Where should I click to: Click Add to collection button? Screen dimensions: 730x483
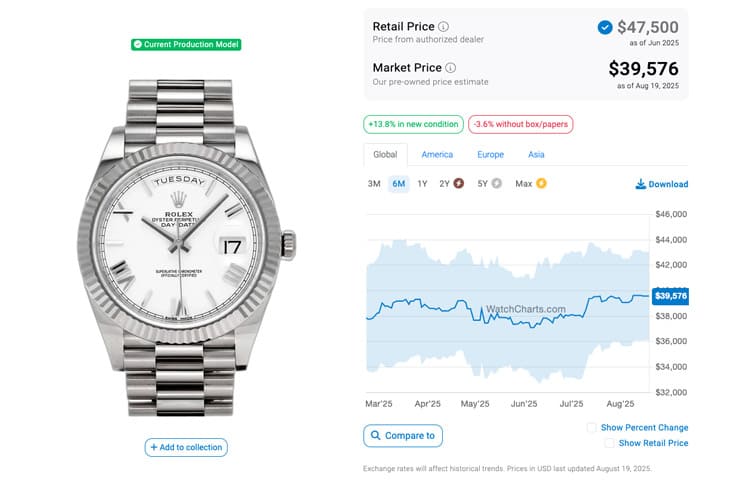[186, 447]
